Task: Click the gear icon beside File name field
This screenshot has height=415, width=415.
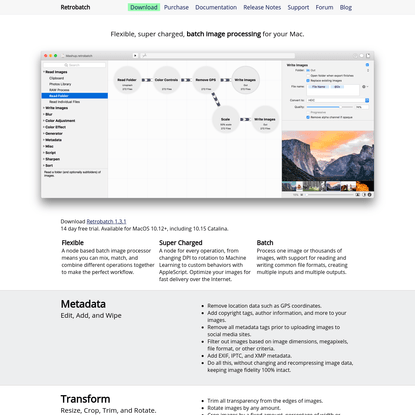Action: click(x=364, y=87)
